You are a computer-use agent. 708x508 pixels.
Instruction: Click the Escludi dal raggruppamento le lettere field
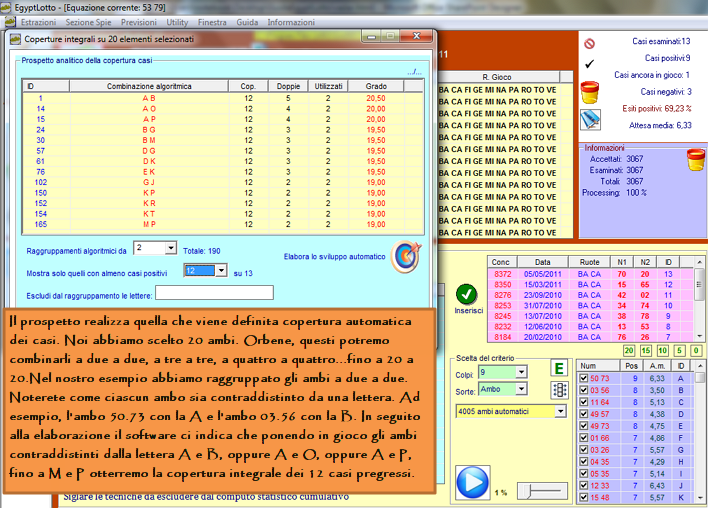214,293
